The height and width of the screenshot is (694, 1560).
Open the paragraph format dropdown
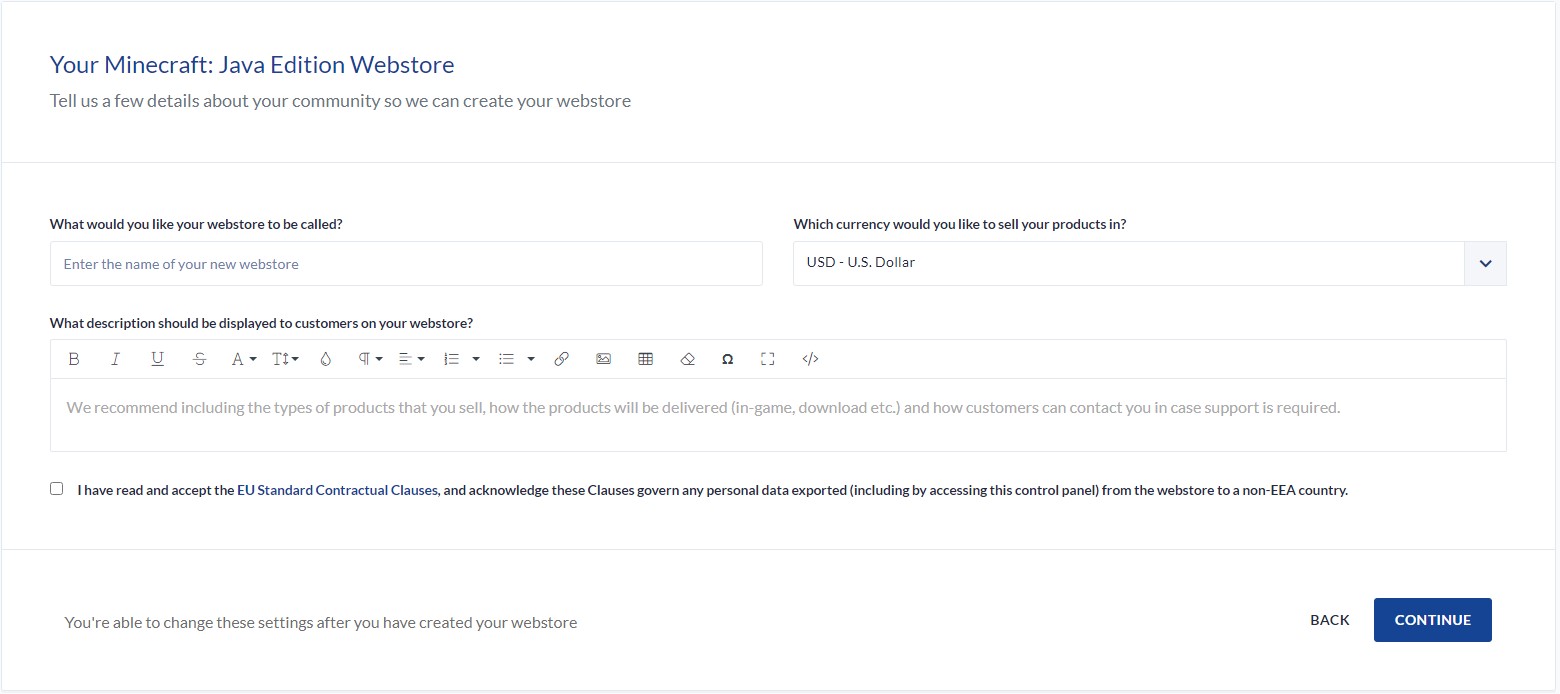coord(370,359)
